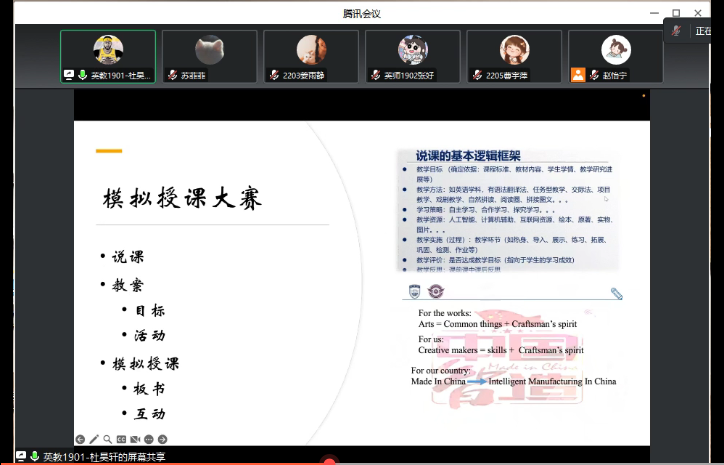Image resolution: width=724 pixels, height=465 pixels.
Task: Click the green microphone icon on presenter tile
Action: [x=81, y=74]
